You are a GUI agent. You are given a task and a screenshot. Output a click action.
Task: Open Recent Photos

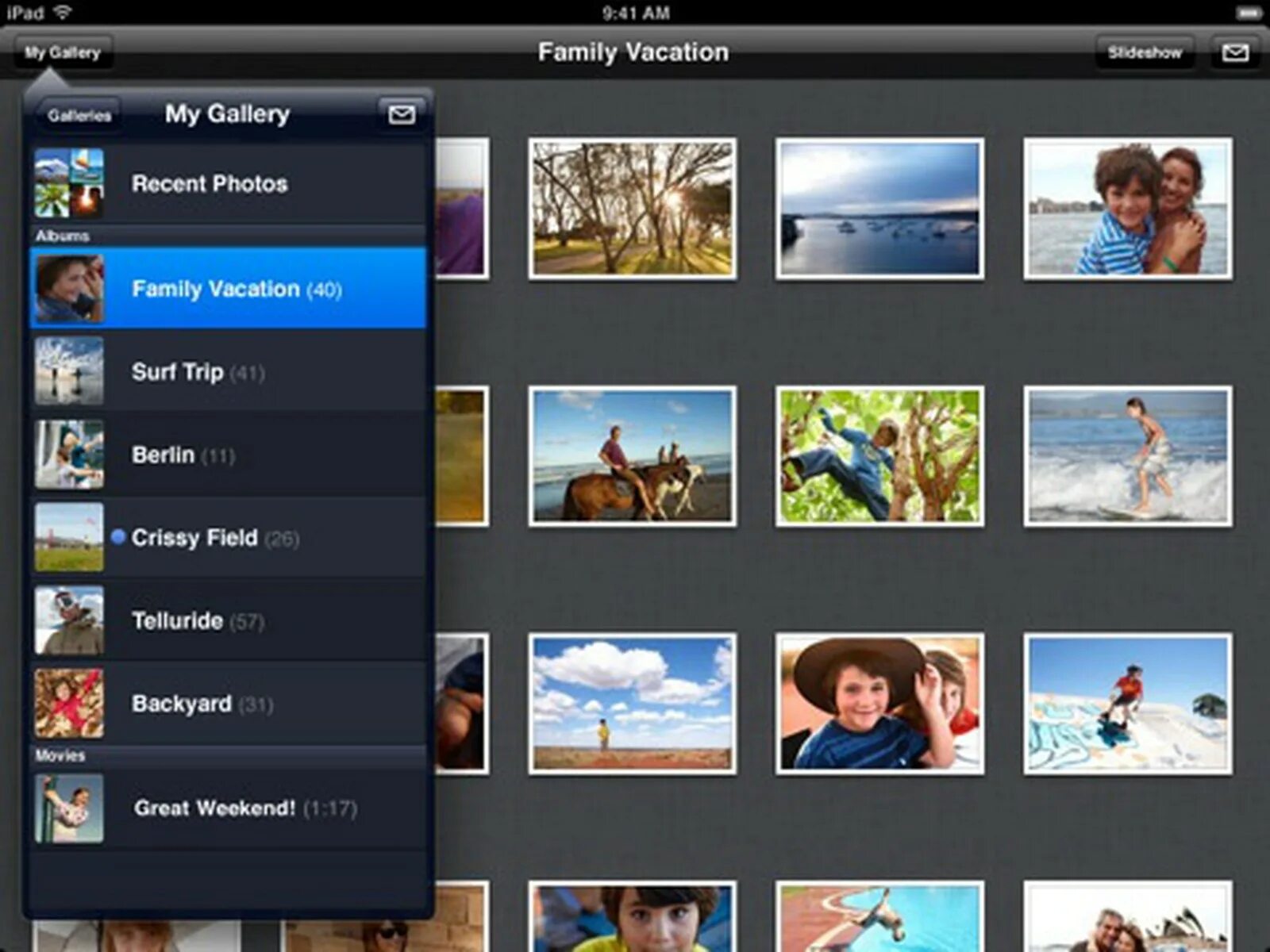pyautogui.click(x=228, y=184)
